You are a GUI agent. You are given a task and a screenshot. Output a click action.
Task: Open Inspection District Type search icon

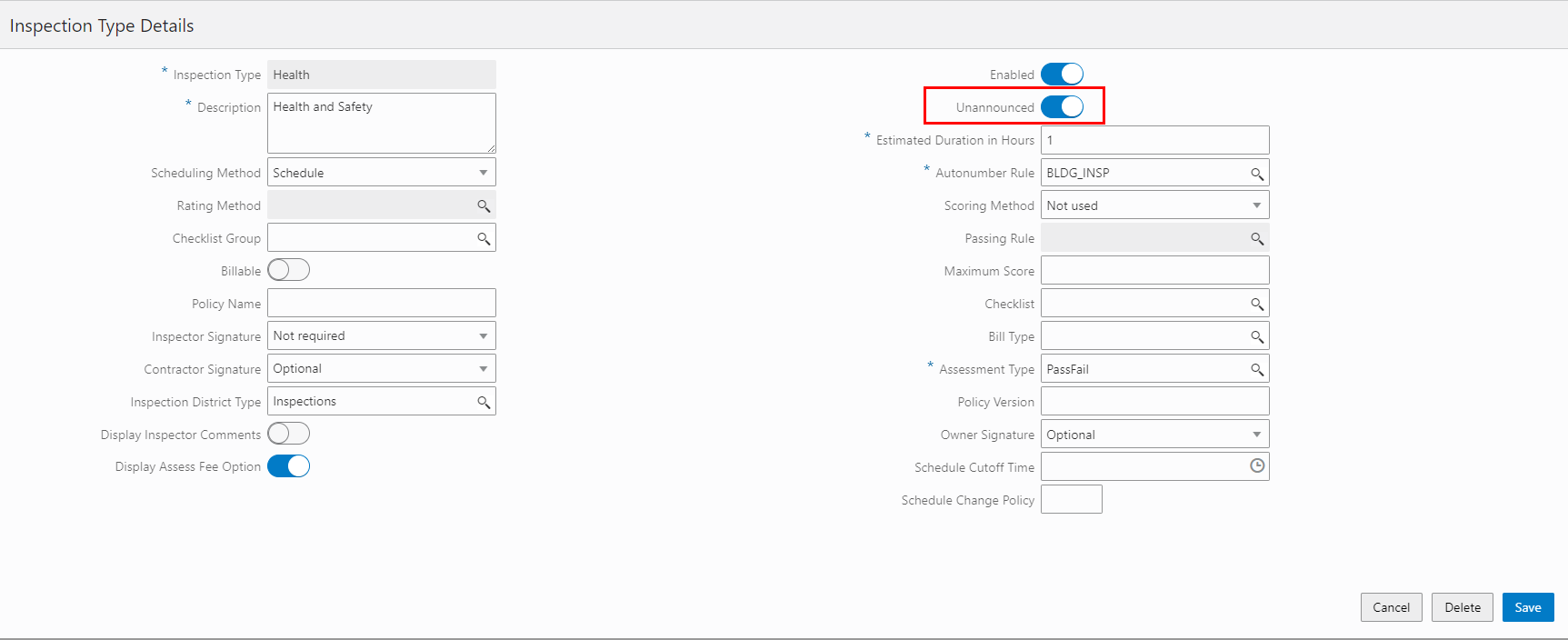click(x=484, y=403)
